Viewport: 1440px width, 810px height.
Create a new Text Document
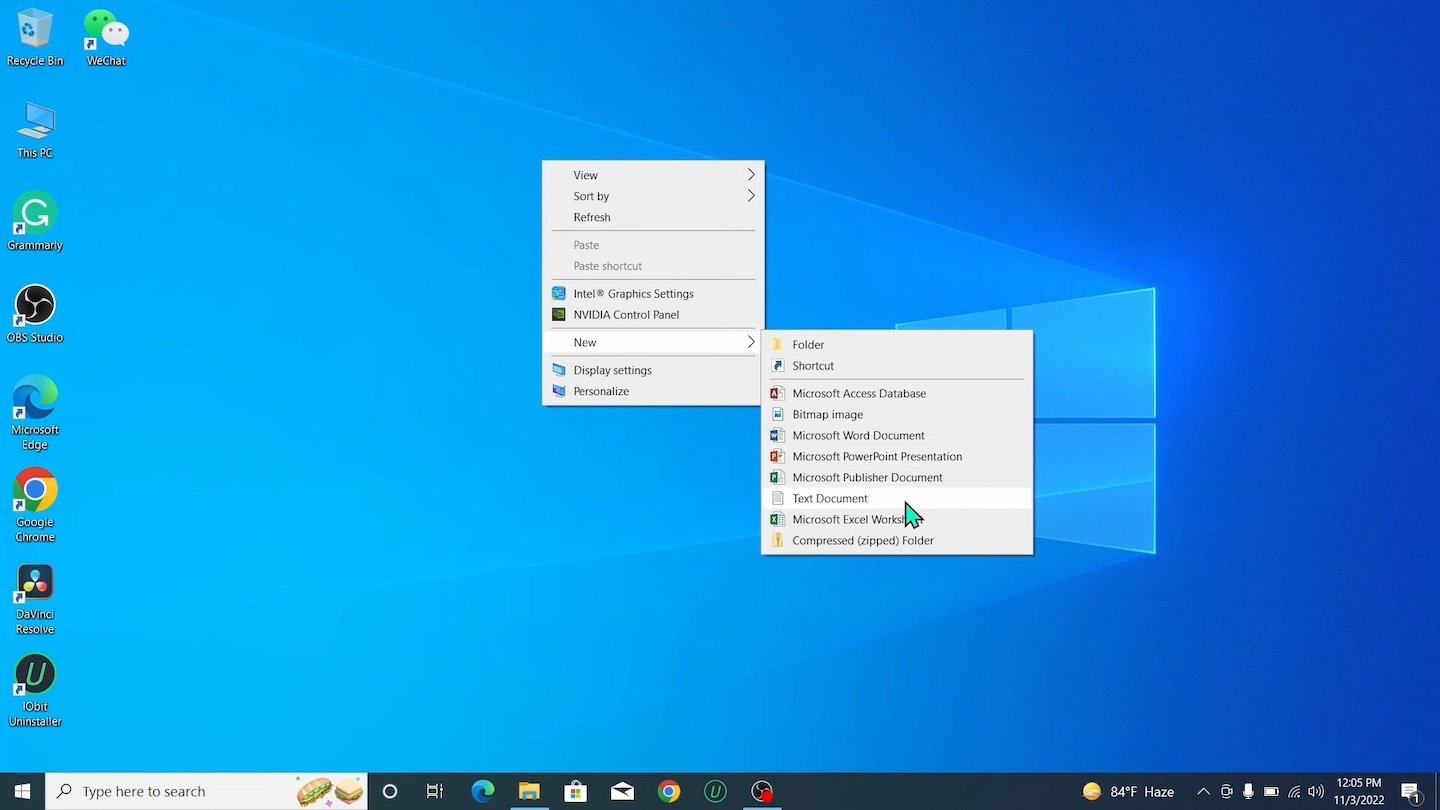point(897,498)
